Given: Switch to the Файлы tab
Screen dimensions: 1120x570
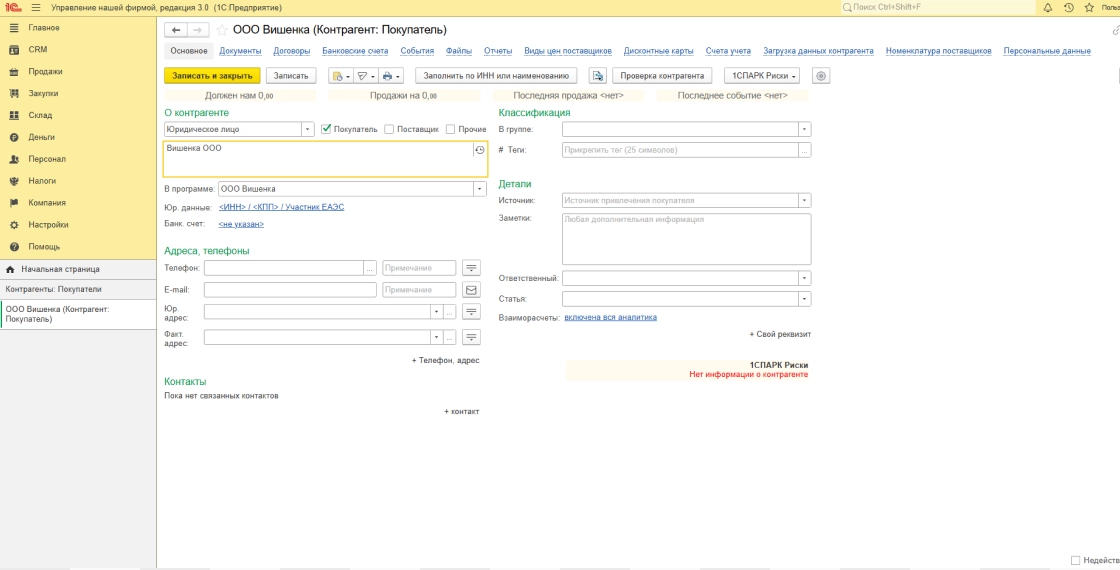Looking at the screenshot, I should click(x=459, y=51).
